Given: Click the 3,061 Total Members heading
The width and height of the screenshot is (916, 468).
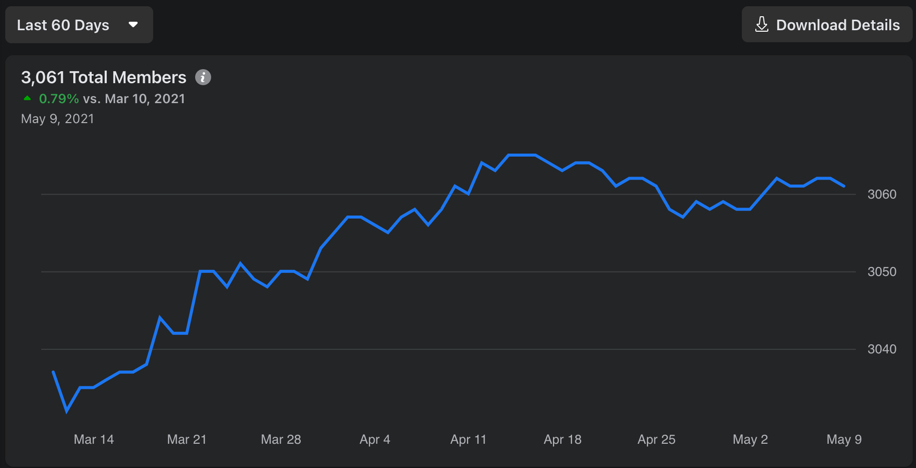Looking at the screenshot, I should [104, 77].
